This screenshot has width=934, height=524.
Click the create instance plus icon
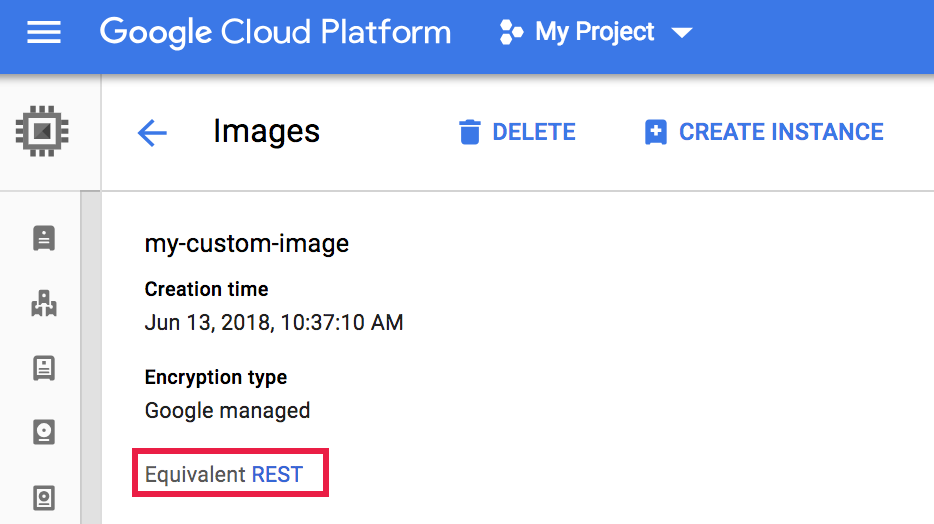pyautogui.click(x=655, y=132)
